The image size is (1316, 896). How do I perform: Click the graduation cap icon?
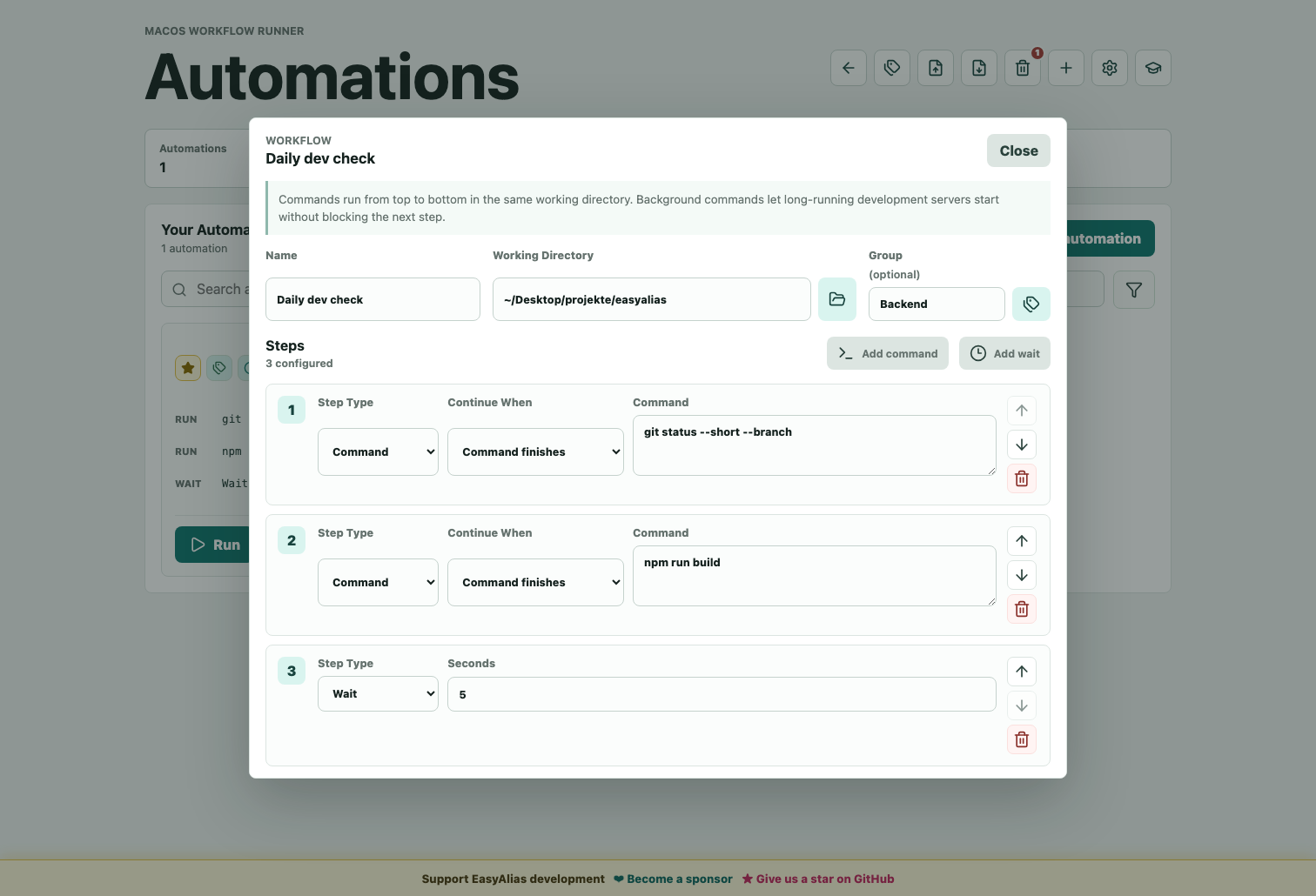pyautogui.click(x=1153, y=68)
